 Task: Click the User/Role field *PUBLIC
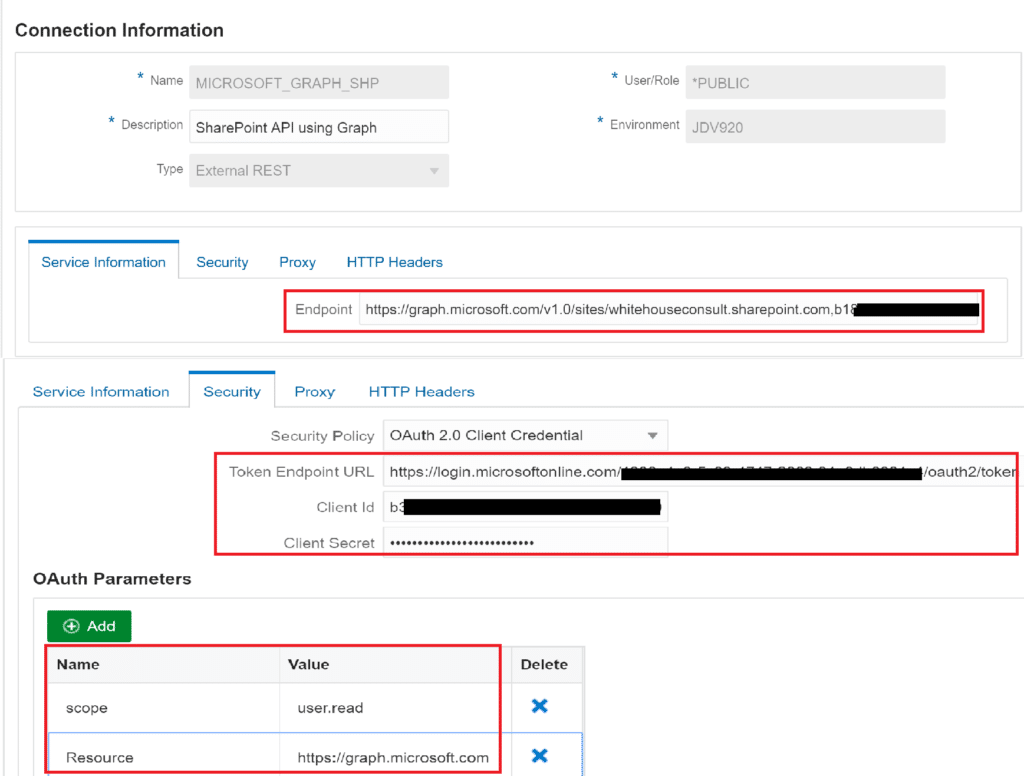(x=815, y=82)
